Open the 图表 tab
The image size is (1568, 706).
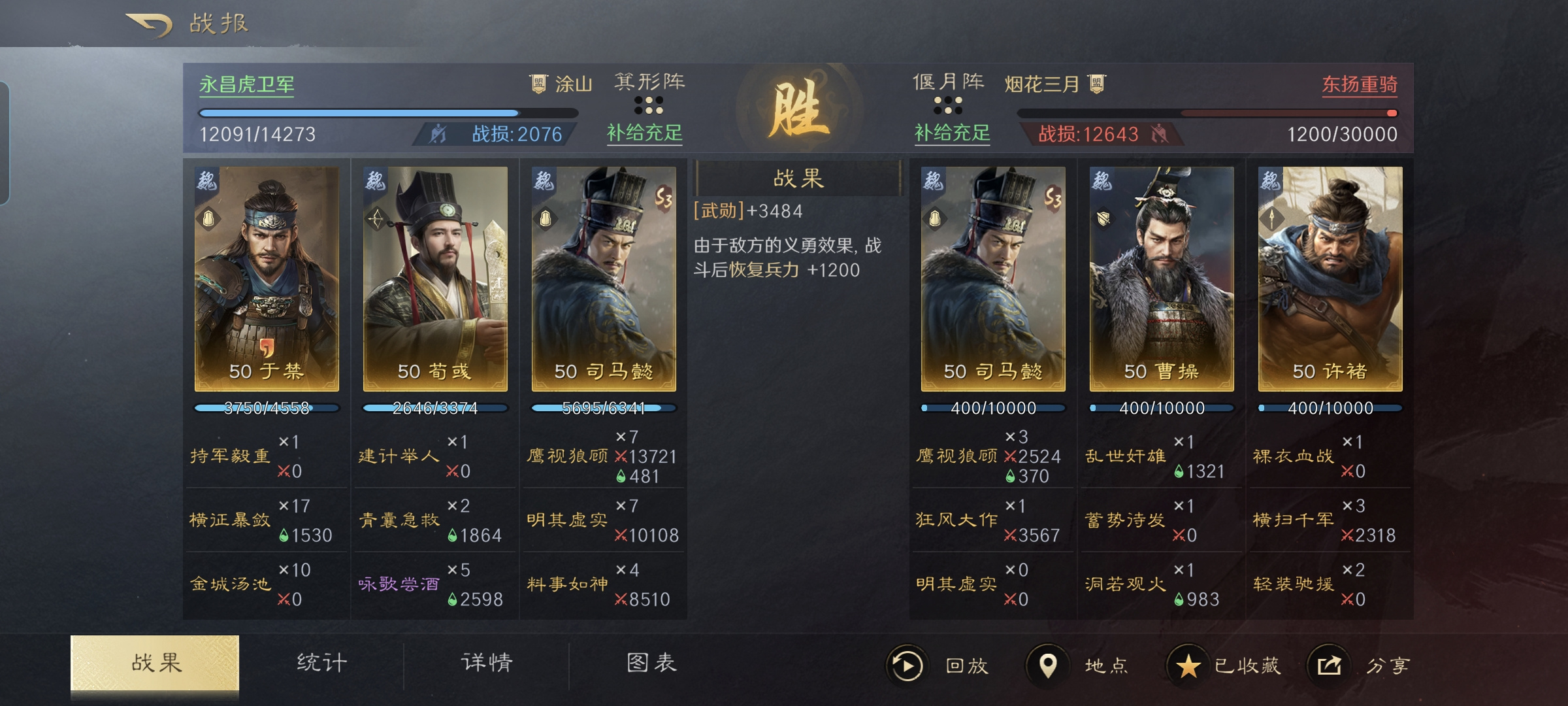(651, 663)
